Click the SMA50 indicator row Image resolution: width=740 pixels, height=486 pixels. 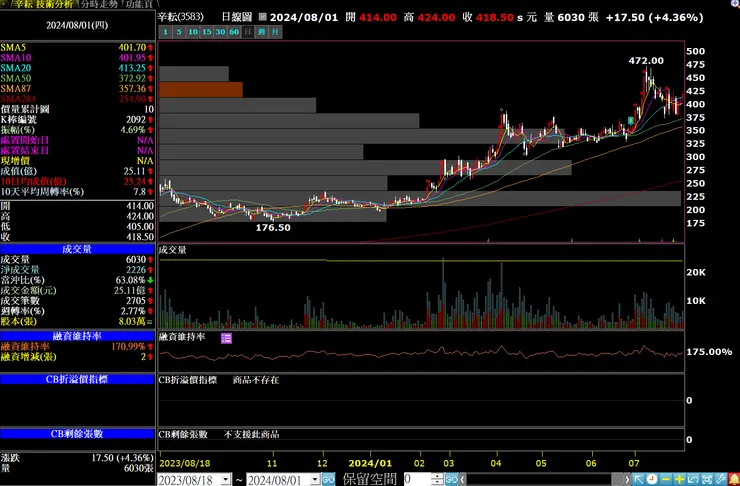click(77, 78)
